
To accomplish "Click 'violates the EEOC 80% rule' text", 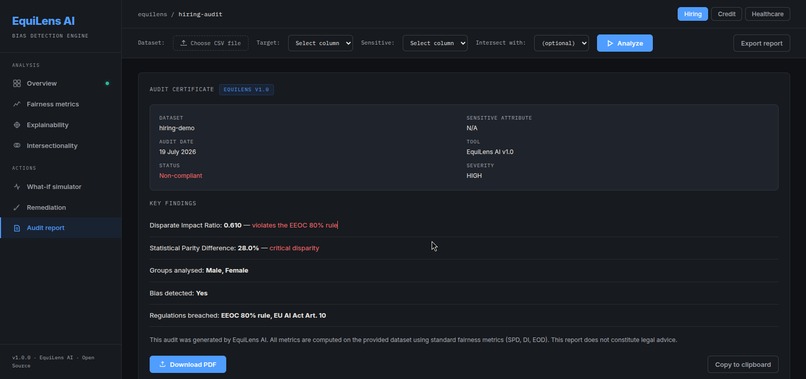I will [x=295, y=225].
